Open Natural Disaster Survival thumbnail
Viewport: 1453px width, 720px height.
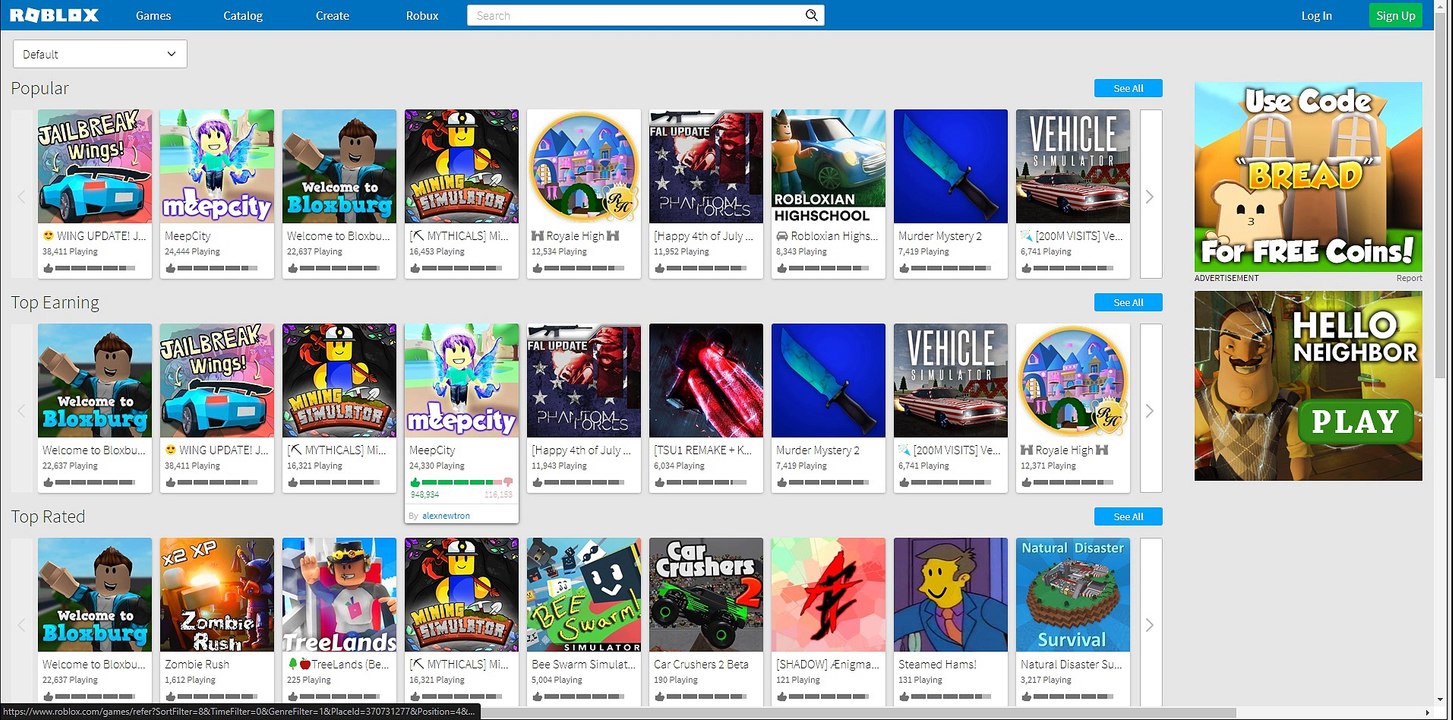[1073, 594]
